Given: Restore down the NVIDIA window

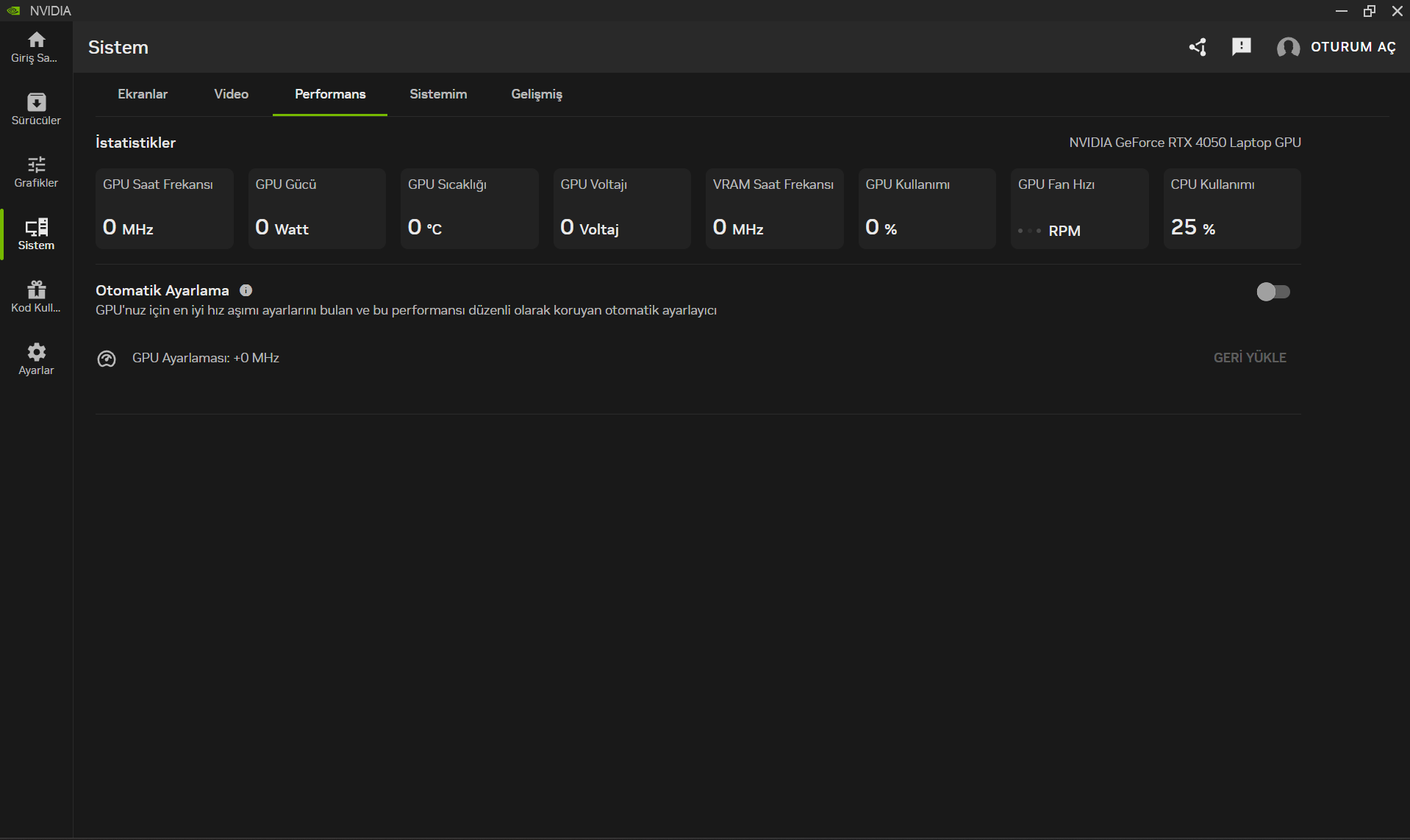Looking at the screenshot, I should tap(1370, 10).
